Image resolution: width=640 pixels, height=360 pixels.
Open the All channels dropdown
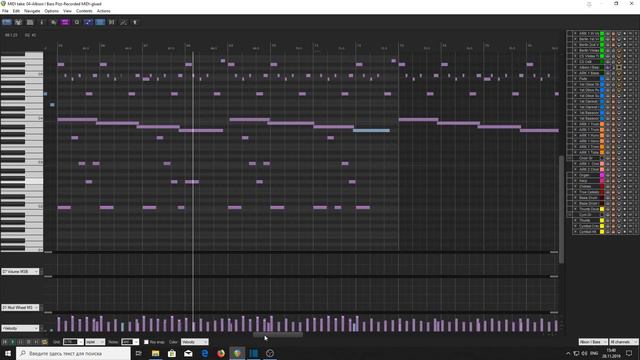[x=623, y=342]
